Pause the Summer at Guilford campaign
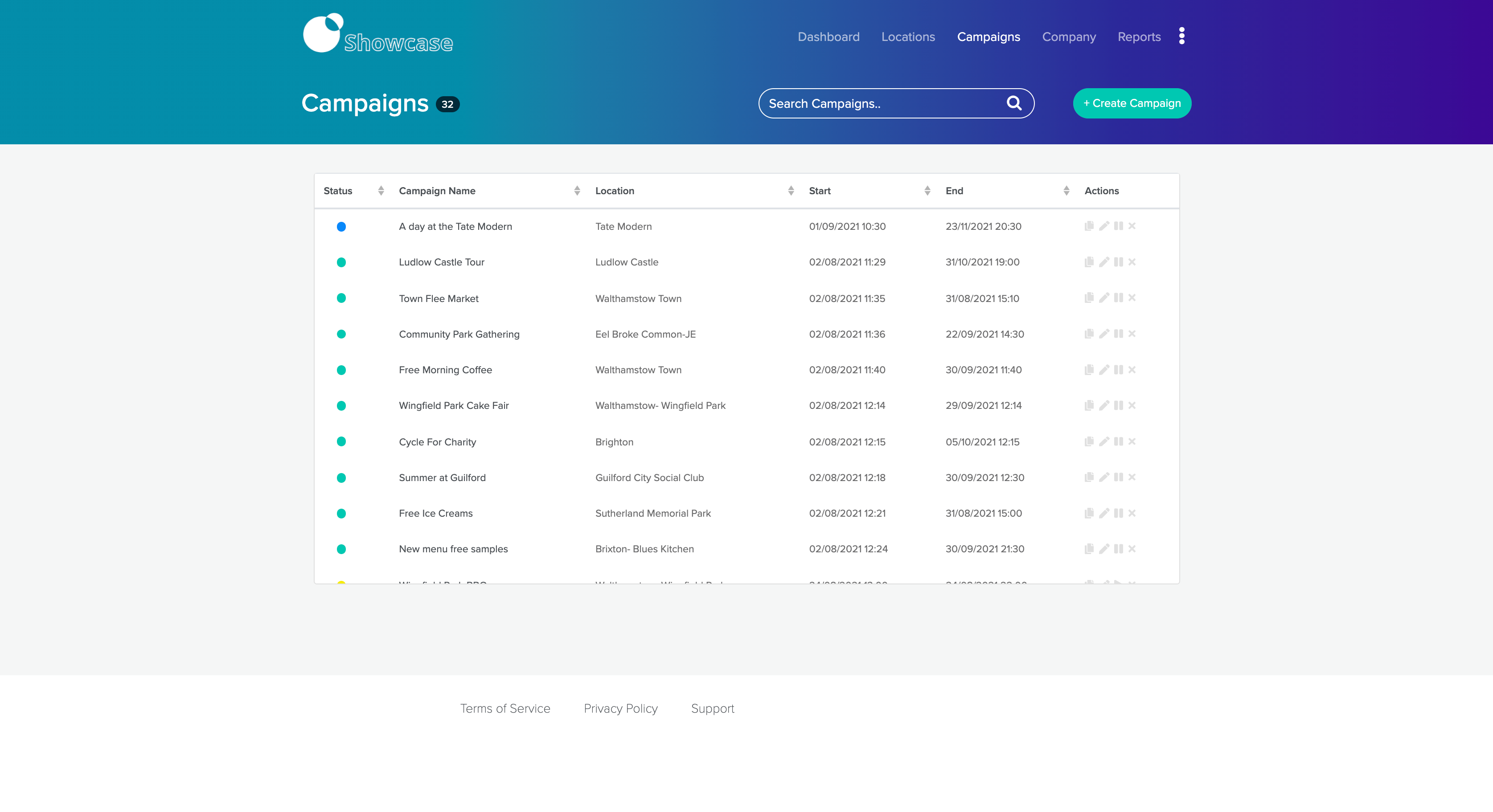The height and width of the screenshot is (812, 1493). pos(1118,477)
